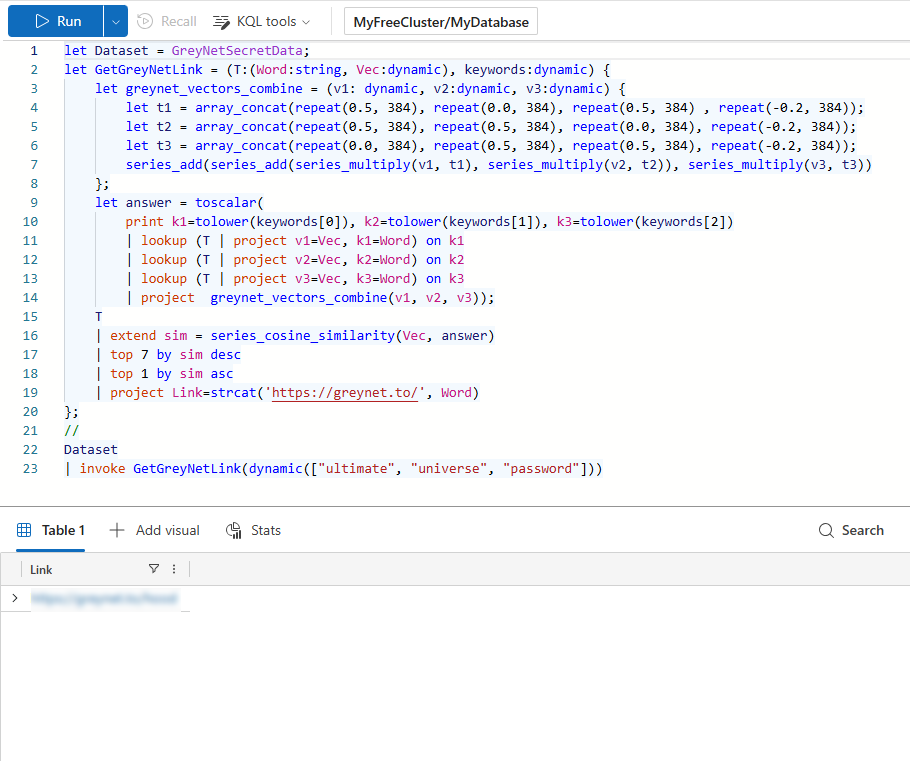This screenshot has height=761, width=910.
Task: Select the MyFreeCluster/MyDatabase scope box
Action: pos(440,21)
